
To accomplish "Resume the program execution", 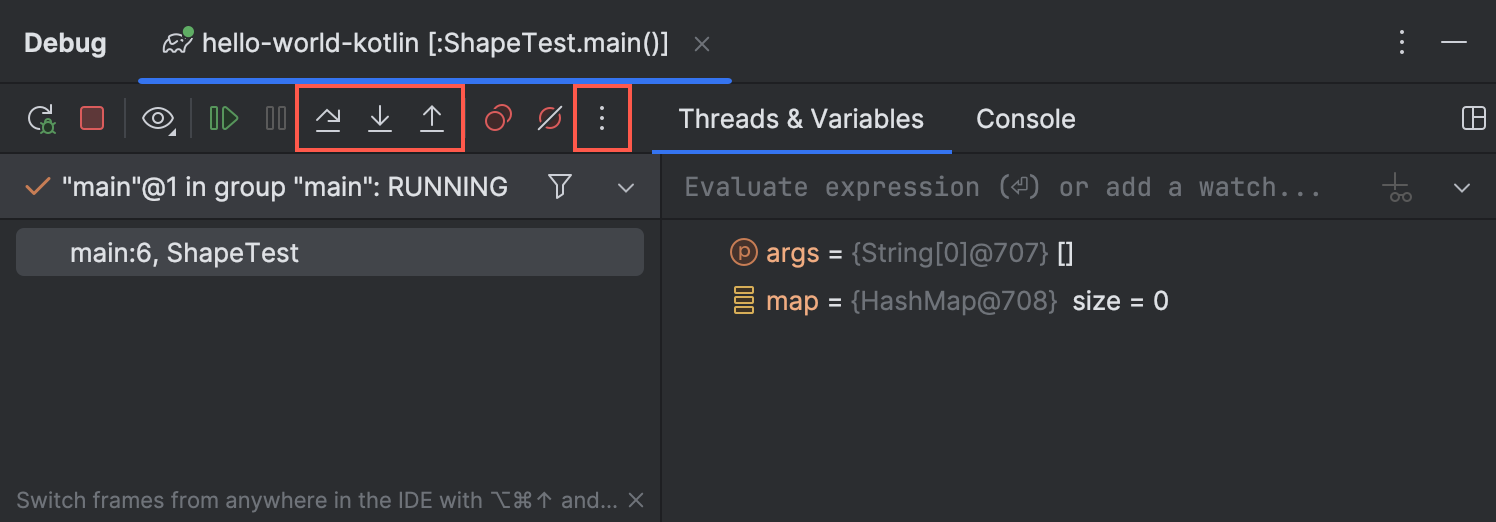I will (x=224, y=119).
